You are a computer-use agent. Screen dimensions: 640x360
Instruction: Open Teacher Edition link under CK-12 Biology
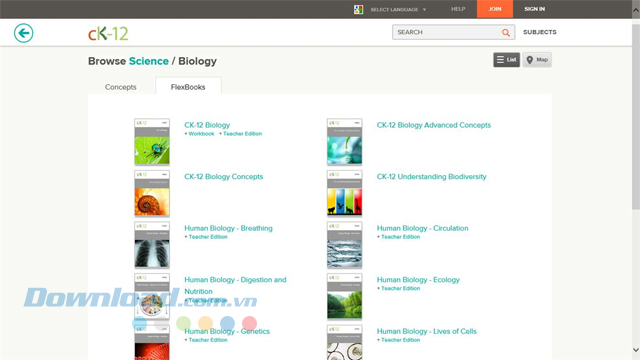pos(242,133)
